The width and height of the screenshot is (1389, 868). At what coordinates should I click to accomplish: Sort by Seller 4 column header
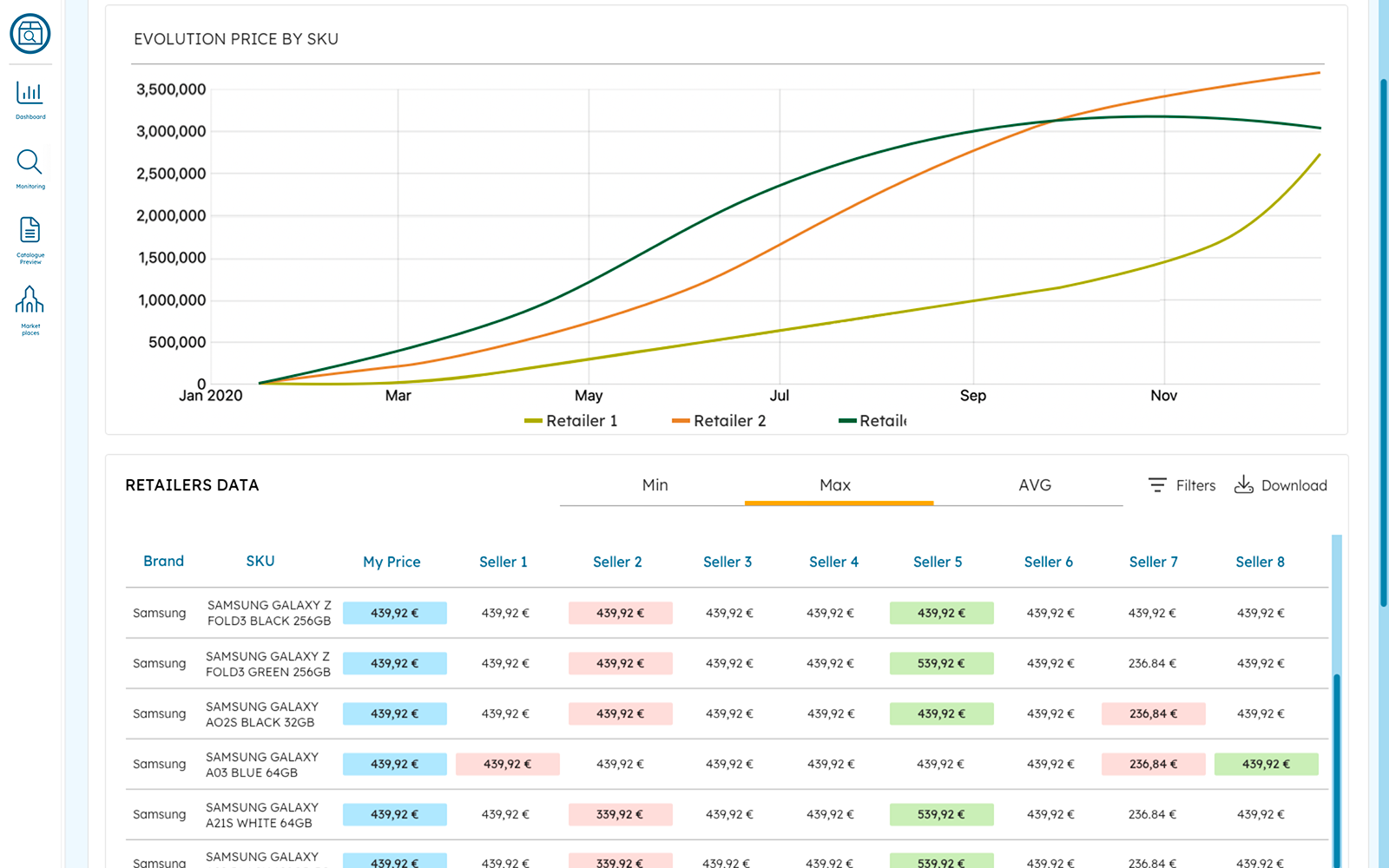833,562
